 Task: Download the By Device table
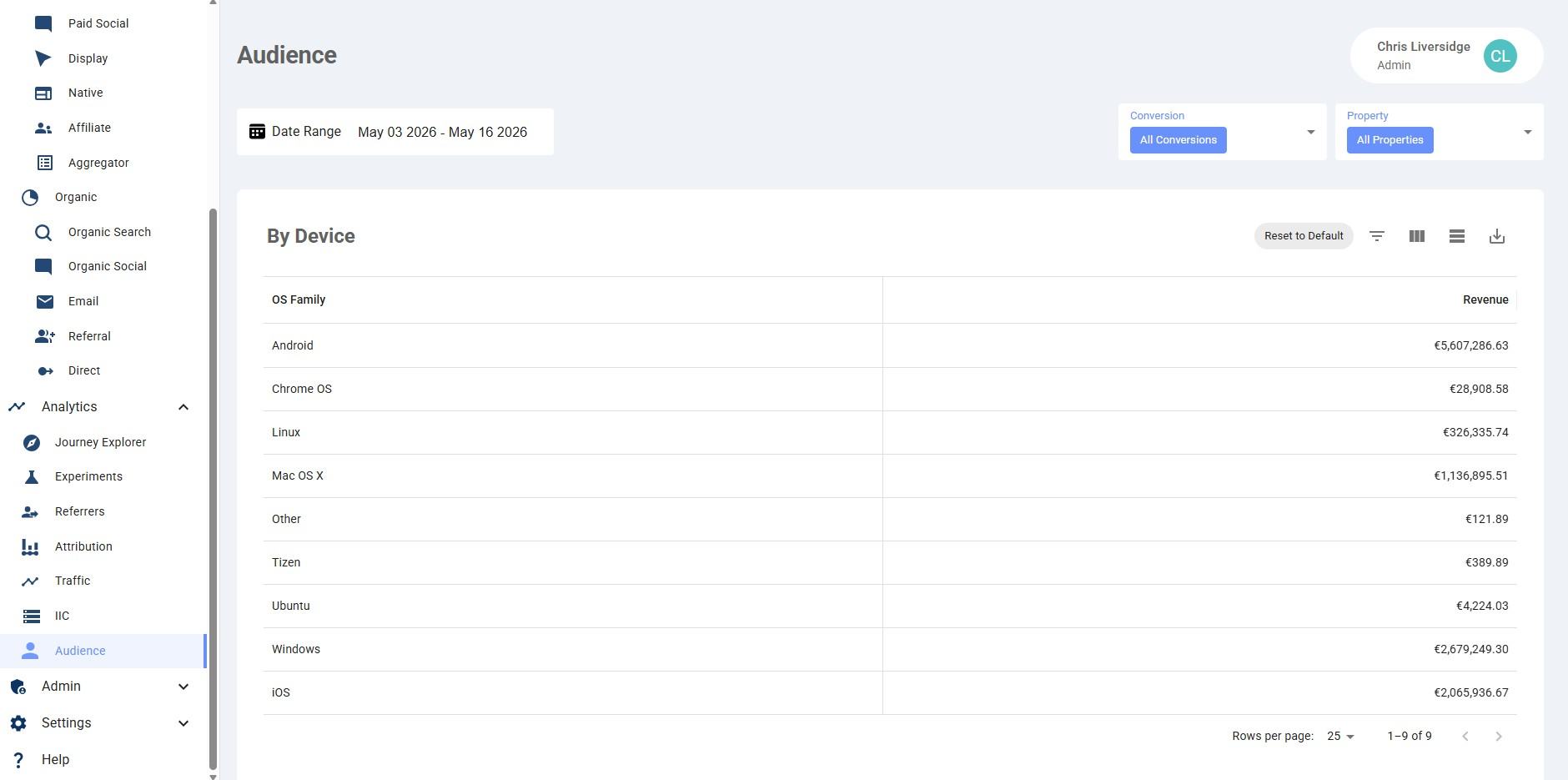1497,236
